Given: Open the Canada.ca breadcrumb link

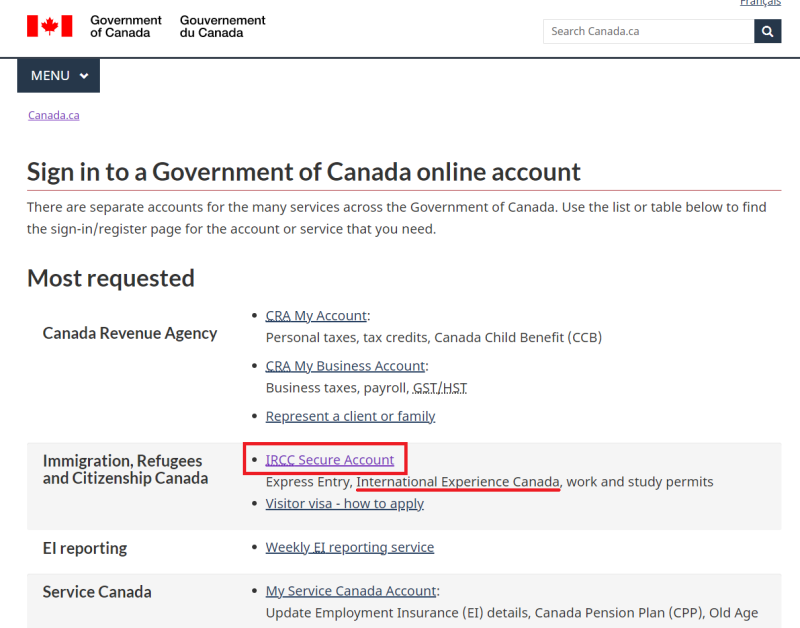Looking at the screenshot, I should pyautogui.click(x=54, y=115).
